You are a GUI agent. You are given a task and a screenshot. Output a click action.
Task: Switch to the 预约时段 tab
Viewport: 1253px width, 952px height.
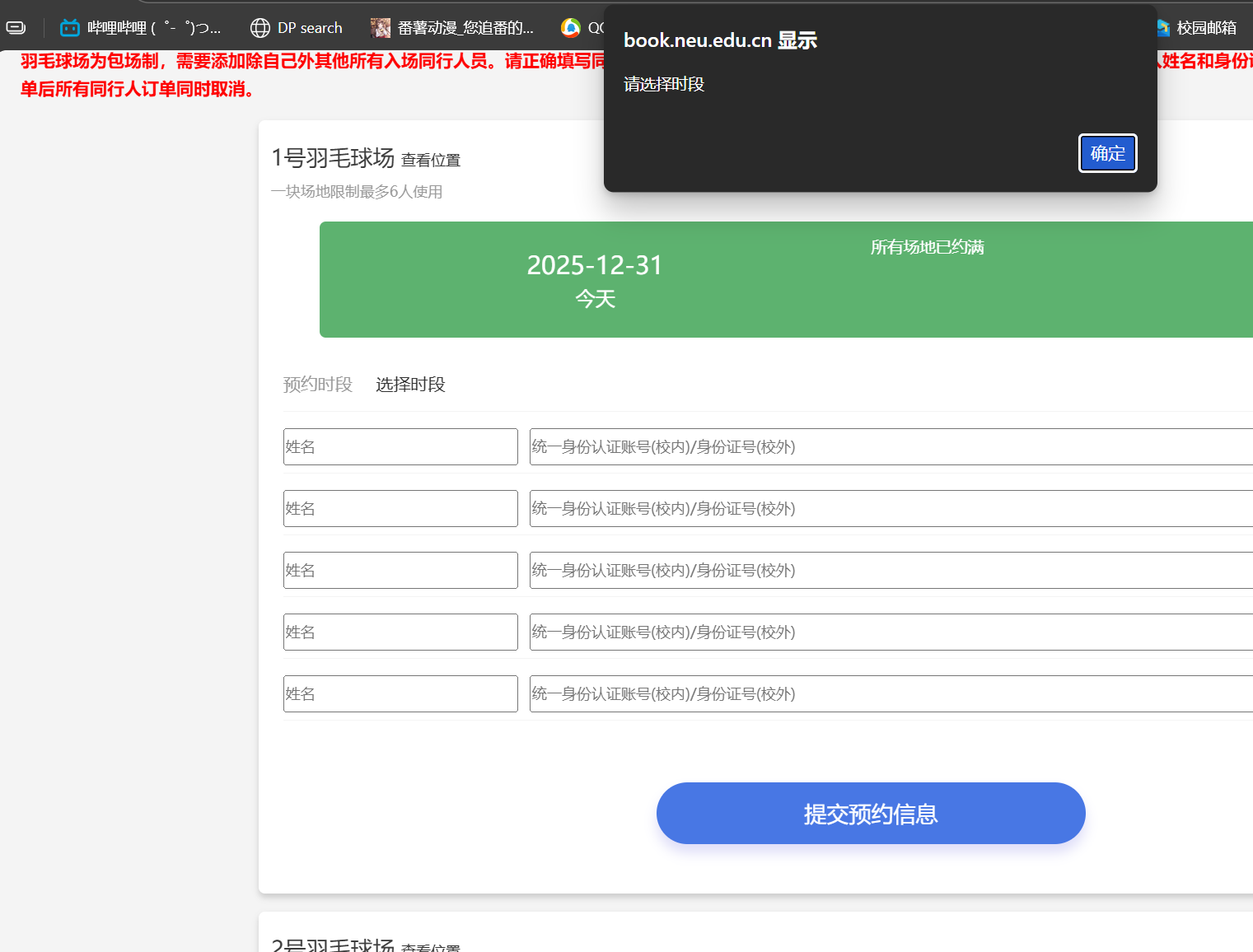pos(318,384)
